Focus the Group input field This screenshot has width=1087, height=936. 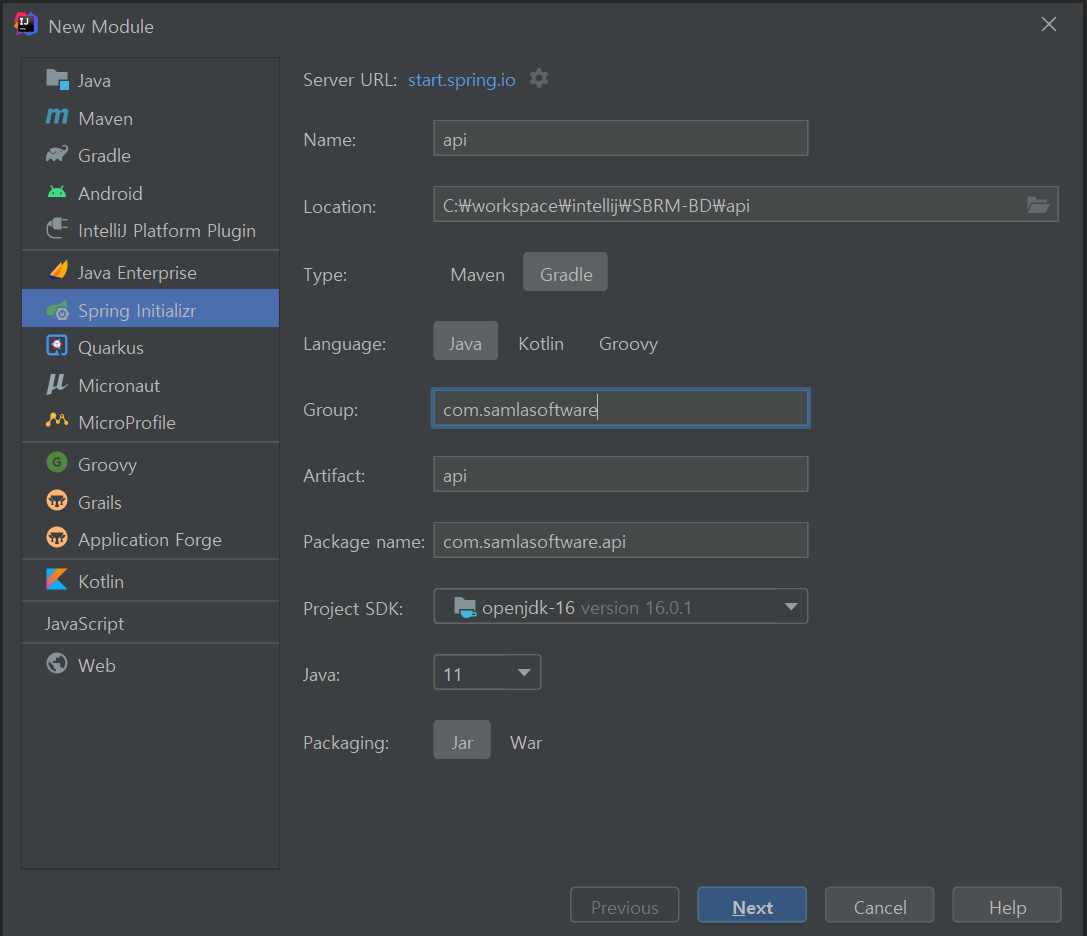point(620,408)
